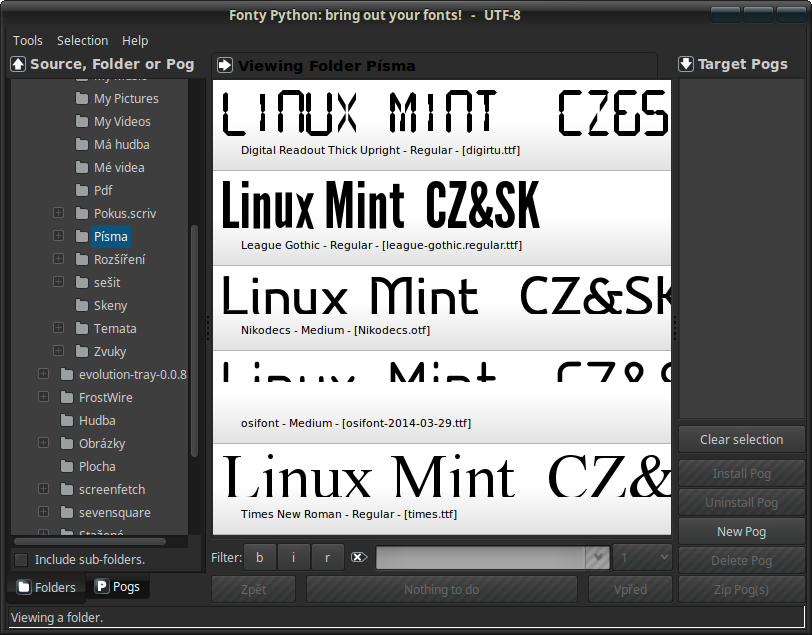This screenshot has width=812, height=635.
Task: Click the Delete Pog button
Action: pos(742,561)
